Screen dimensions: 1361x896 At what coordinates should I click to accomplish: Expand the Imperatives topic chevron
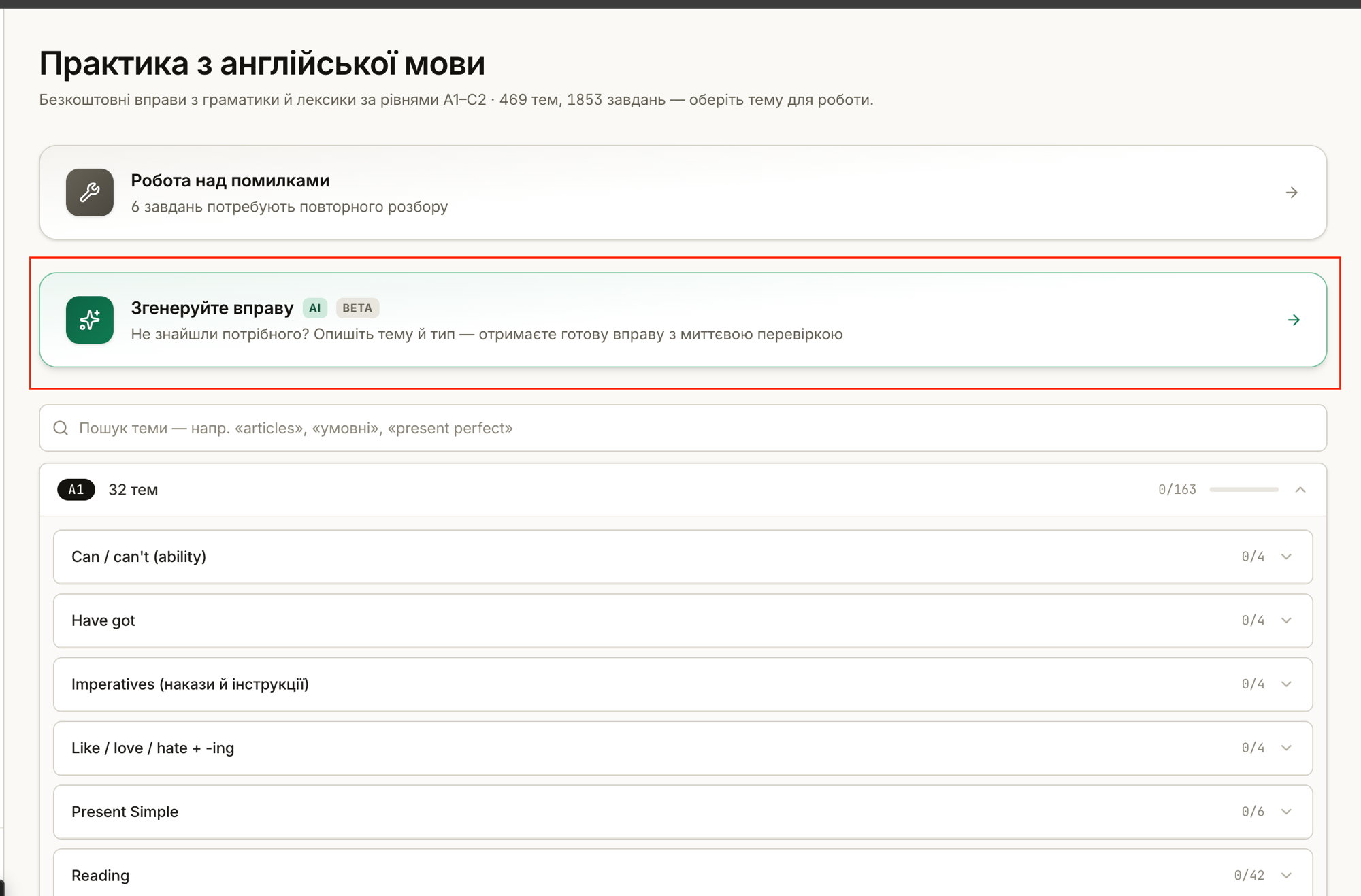pyautogui.click(x=1286, y=684)
